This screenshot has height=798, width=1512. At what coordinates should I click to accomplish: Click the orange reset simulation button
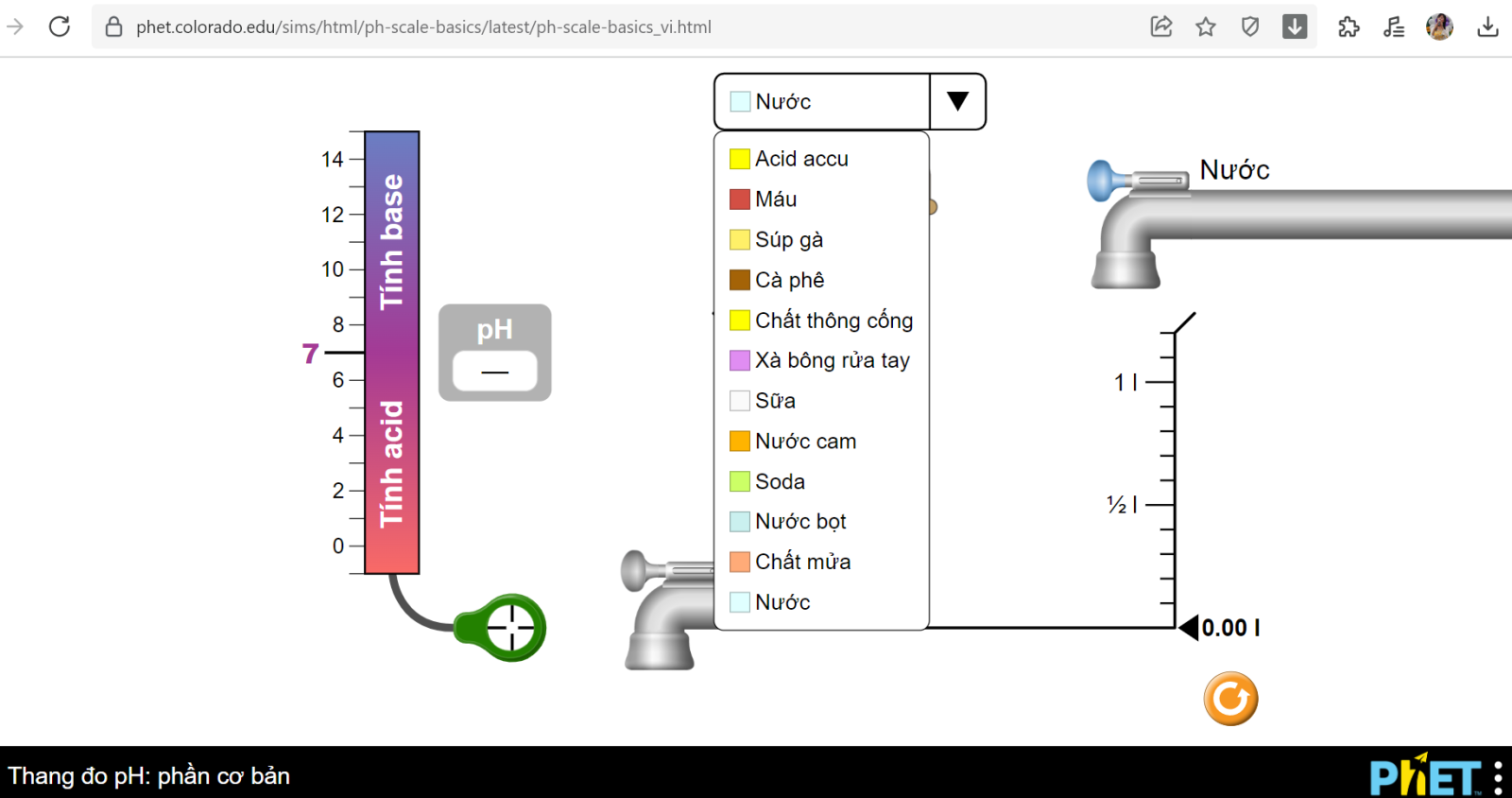pyautogui.click(x=1230, y=699)
